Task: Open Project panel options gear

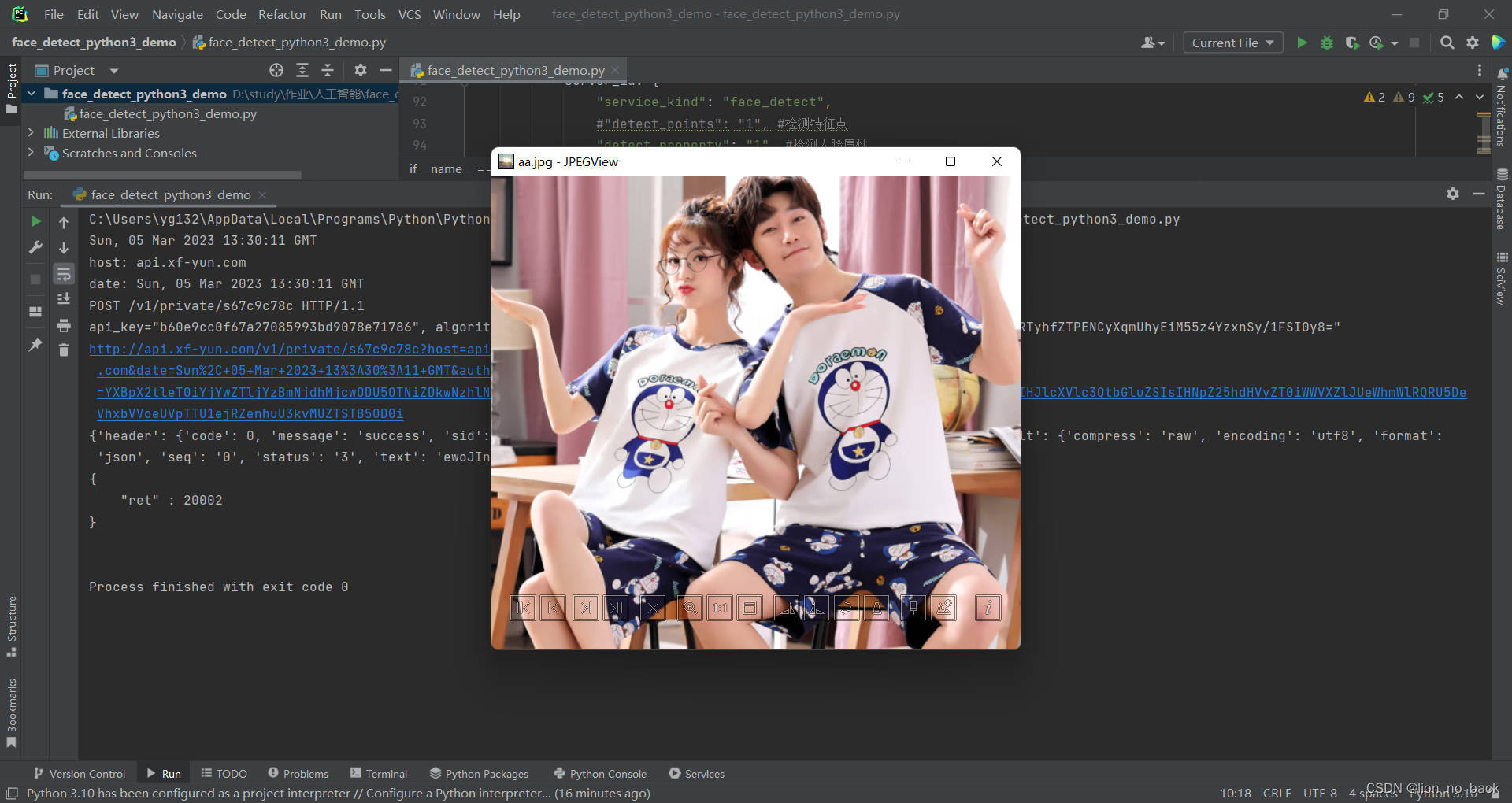Action: coord(361,70)
